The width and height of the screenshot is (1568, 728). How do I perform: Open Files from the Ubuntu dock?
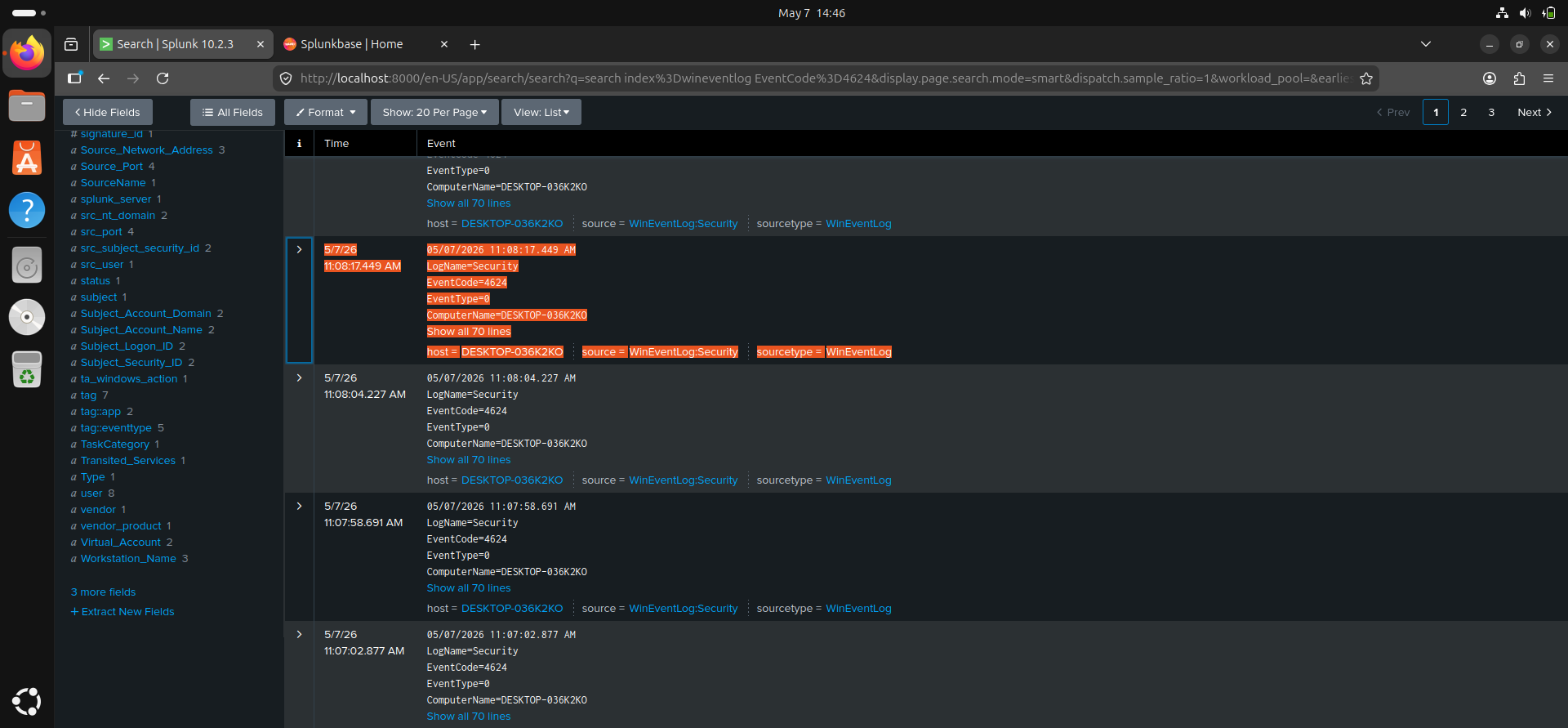[27, 106]
